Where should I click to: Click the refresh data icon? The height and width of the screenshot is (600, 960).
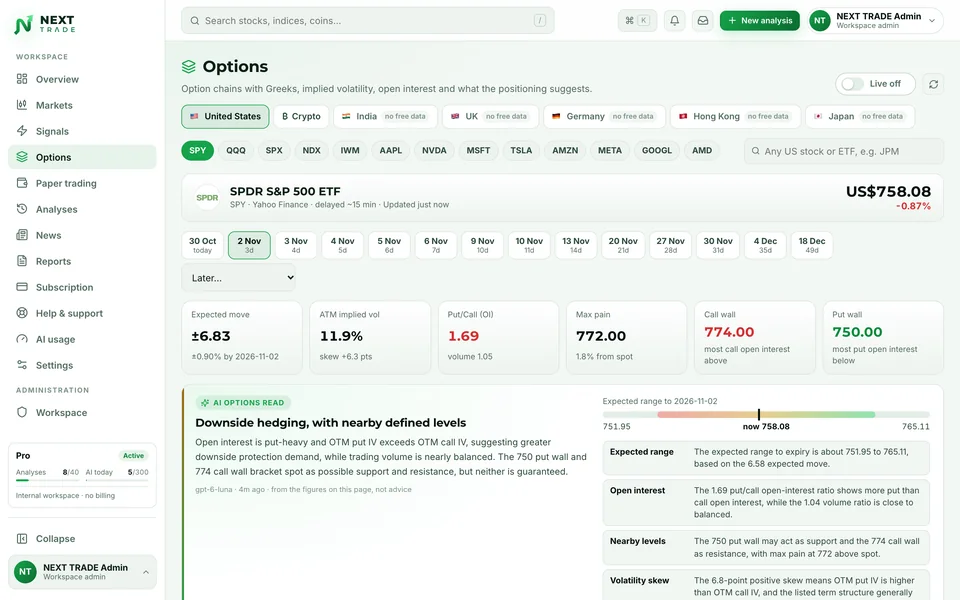(x=933, y=84)
